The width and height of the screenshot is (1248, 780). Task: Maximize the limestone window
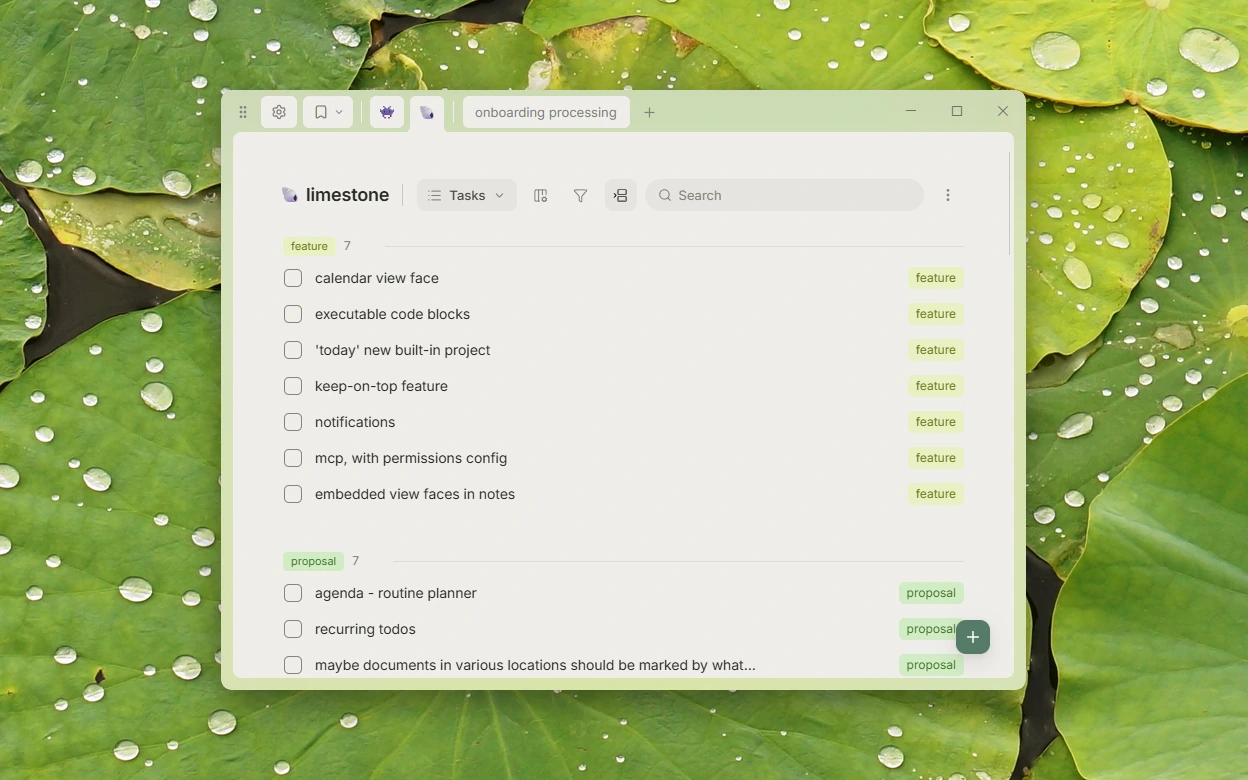tap(957, 111)
